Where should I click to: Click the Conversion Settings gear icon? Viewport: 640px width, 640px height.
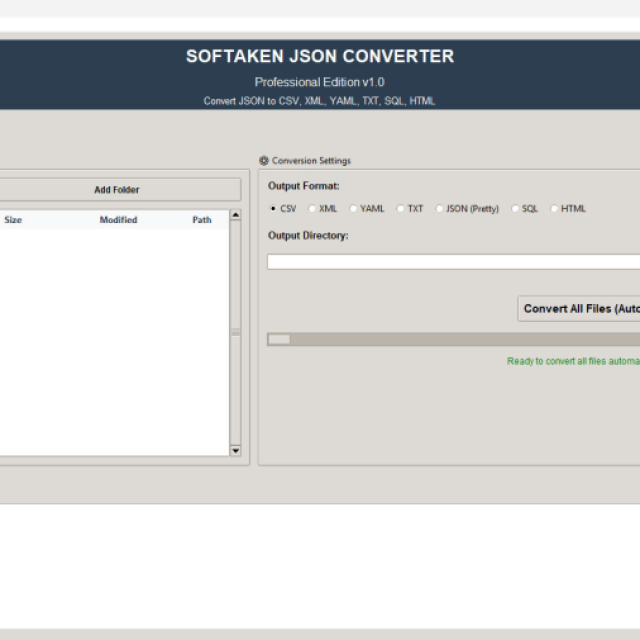click(264, 160)
